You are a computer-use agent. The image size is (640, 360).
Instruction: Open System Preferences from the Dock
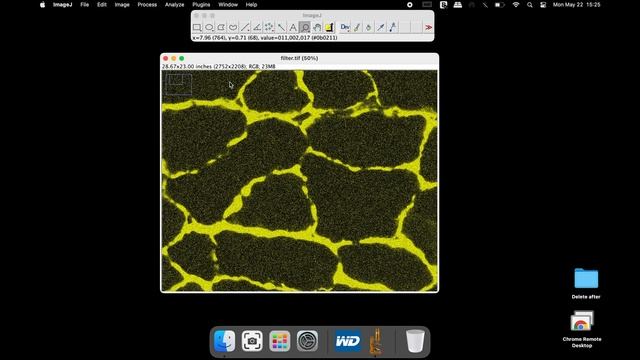[307, 341]
